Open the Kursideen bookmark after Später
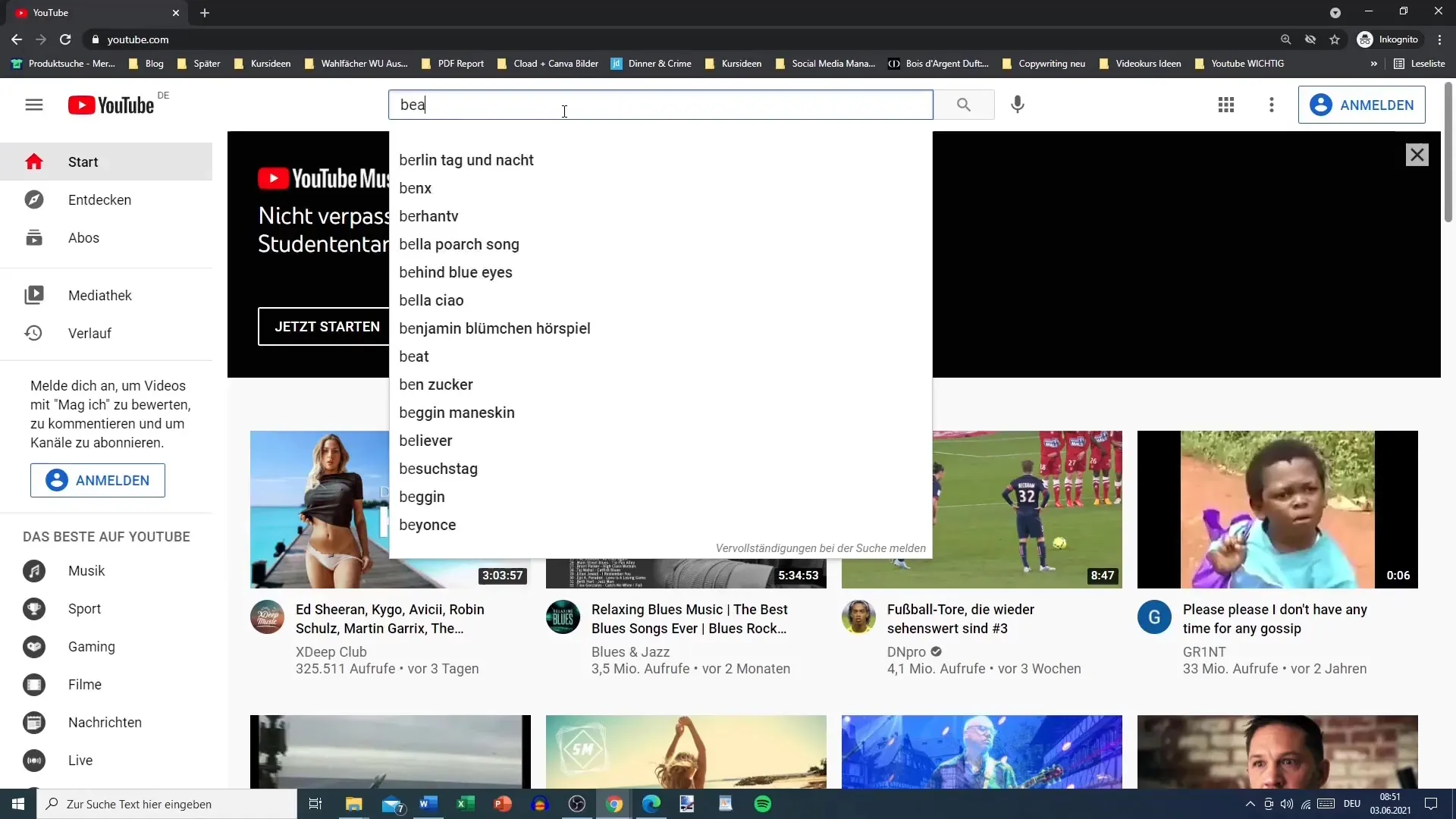1456x819 pixels. [262, 64]
